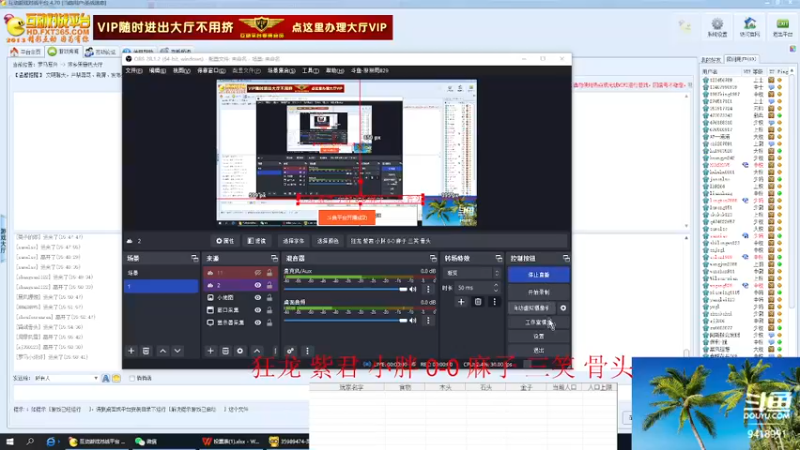Viewport: 800px width, 450px height.
Task: Open the Docks menu in OBS
Action: pos(211,70)
